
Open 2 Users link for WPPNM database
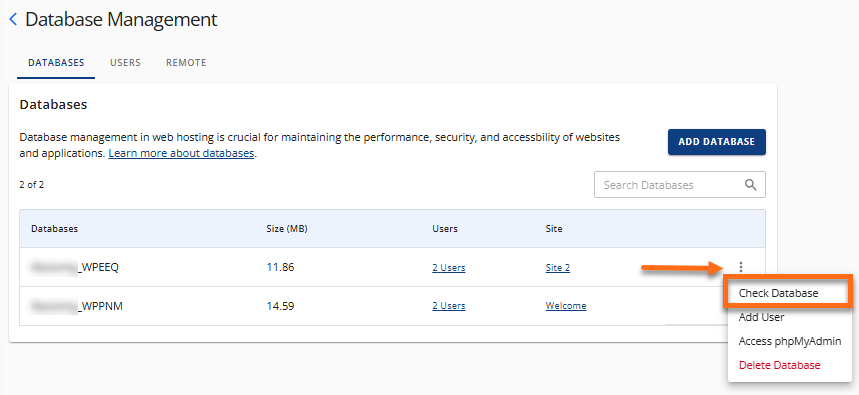(449, 306)
